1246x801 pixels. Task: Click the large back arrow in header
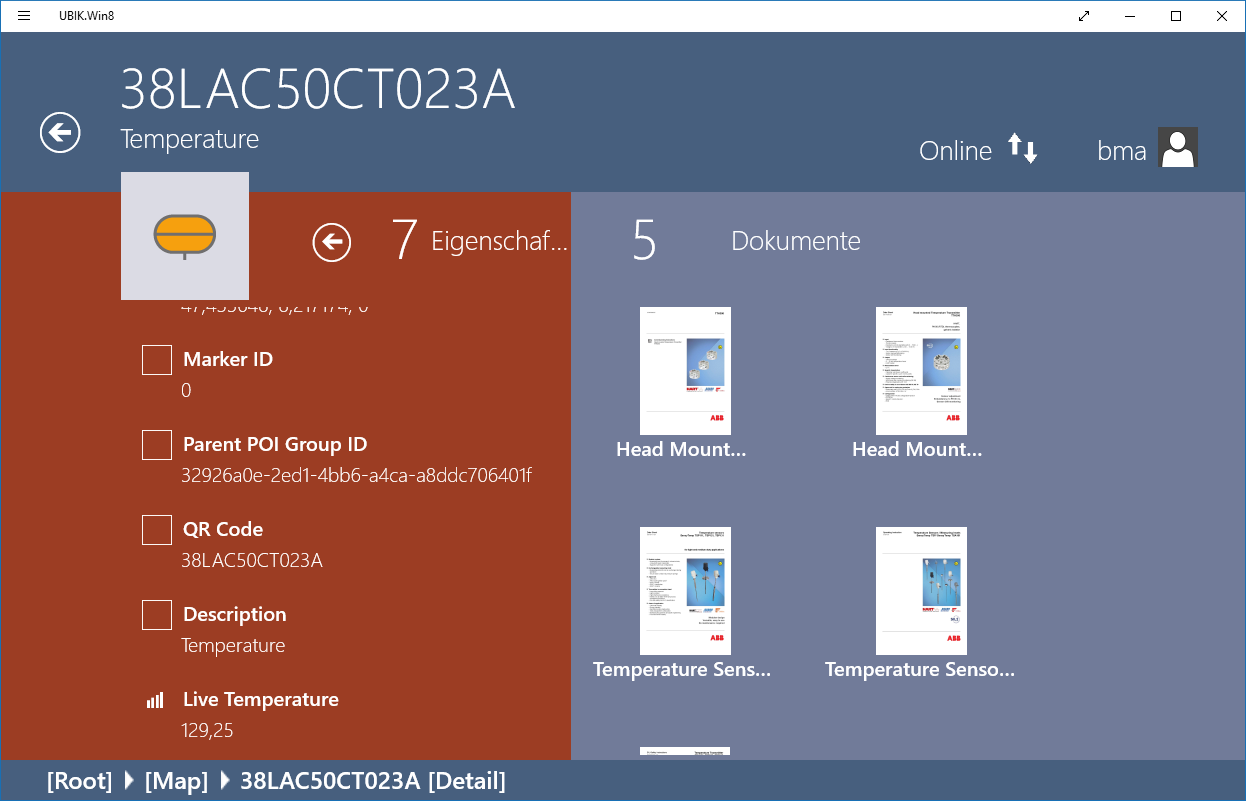point(60,133)
